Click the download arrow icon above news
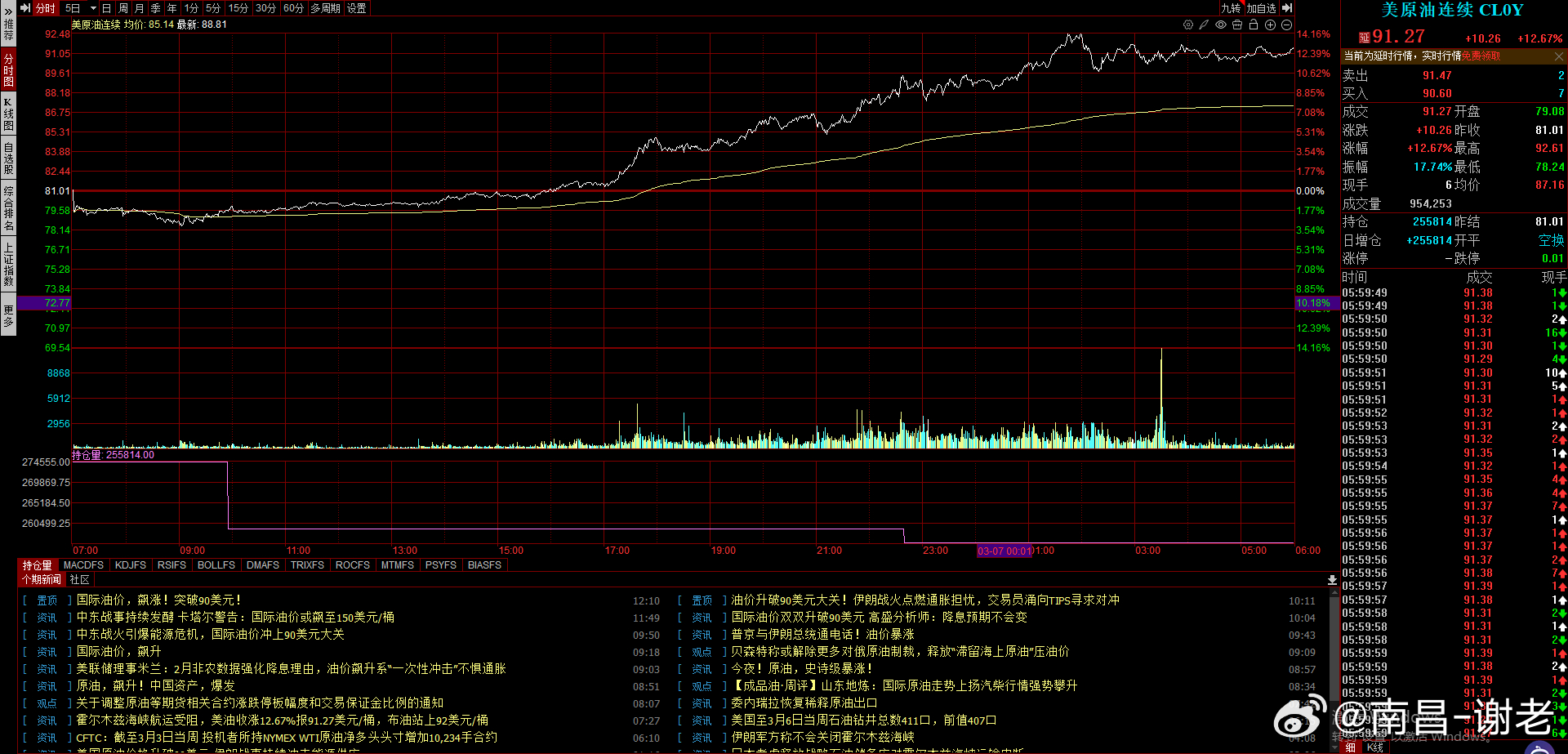1568x754 pixels. pyautogui.click(x=1332, y=579)
